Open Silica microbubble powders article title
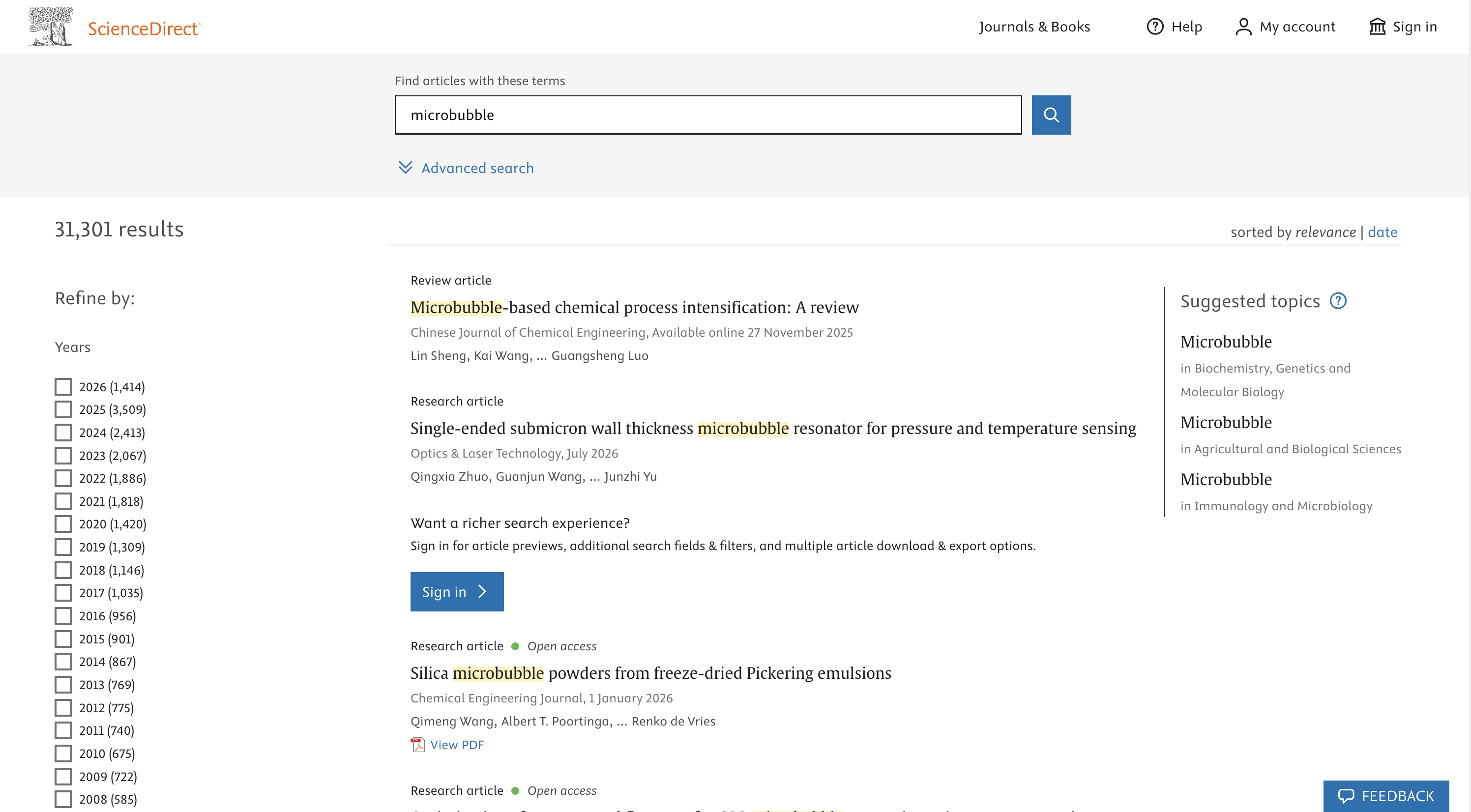The image size is (1471, 812). pos(650,673)
